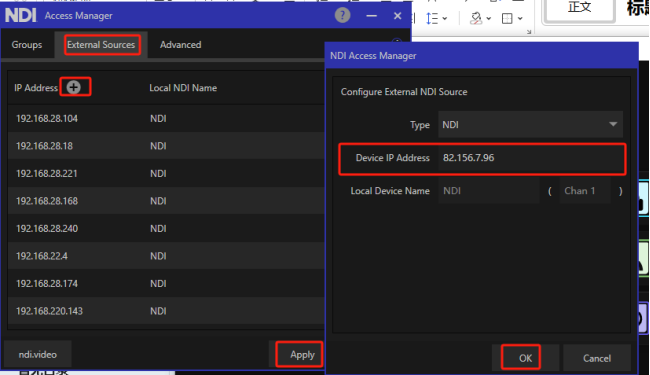650x375 pixels.
Task: Open the borders dropdown arrow
Action: point(520,18)
